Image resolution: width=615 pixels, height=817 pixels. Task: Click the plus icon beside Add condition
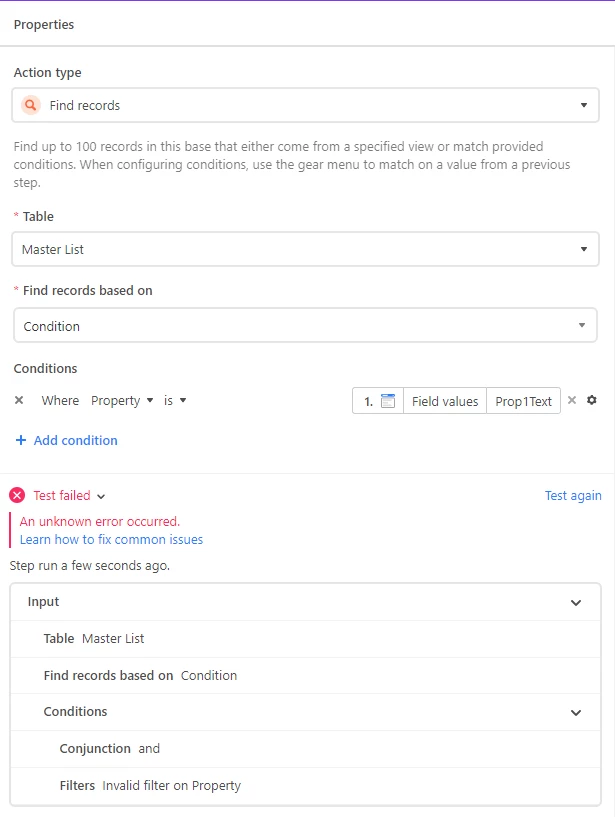pos(21,440)
